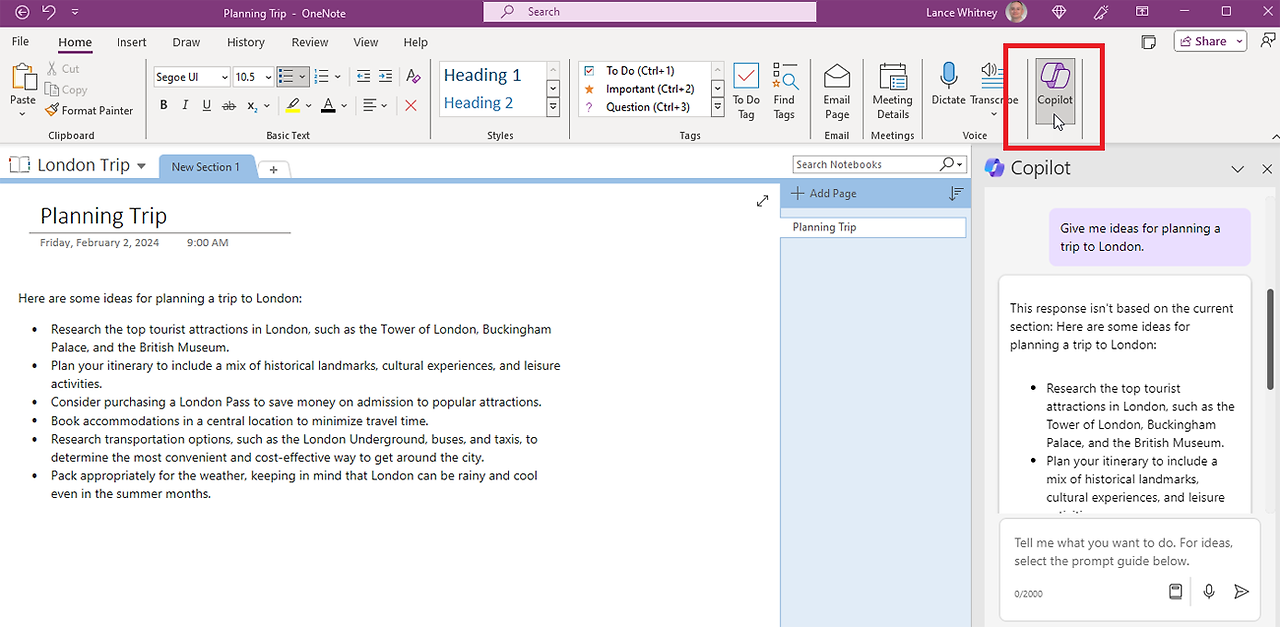Image resolution: width=1280 pixels, height=627 pixels.
Task: Open the Copilot prompt guide book icon
Action: tap(1176, 591)
